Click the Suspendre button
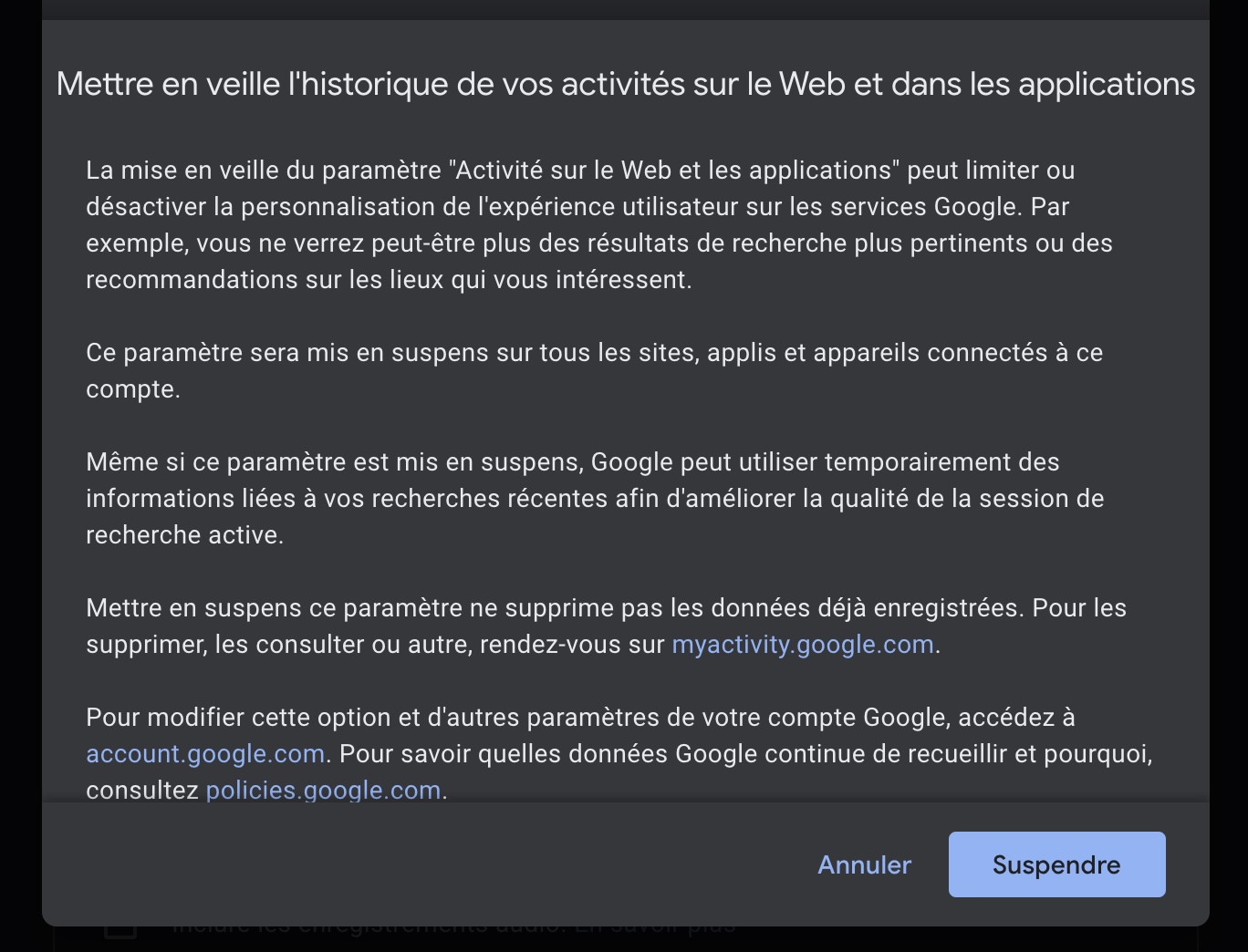Screen dimensions: 1248x952 click(1056, 864)
